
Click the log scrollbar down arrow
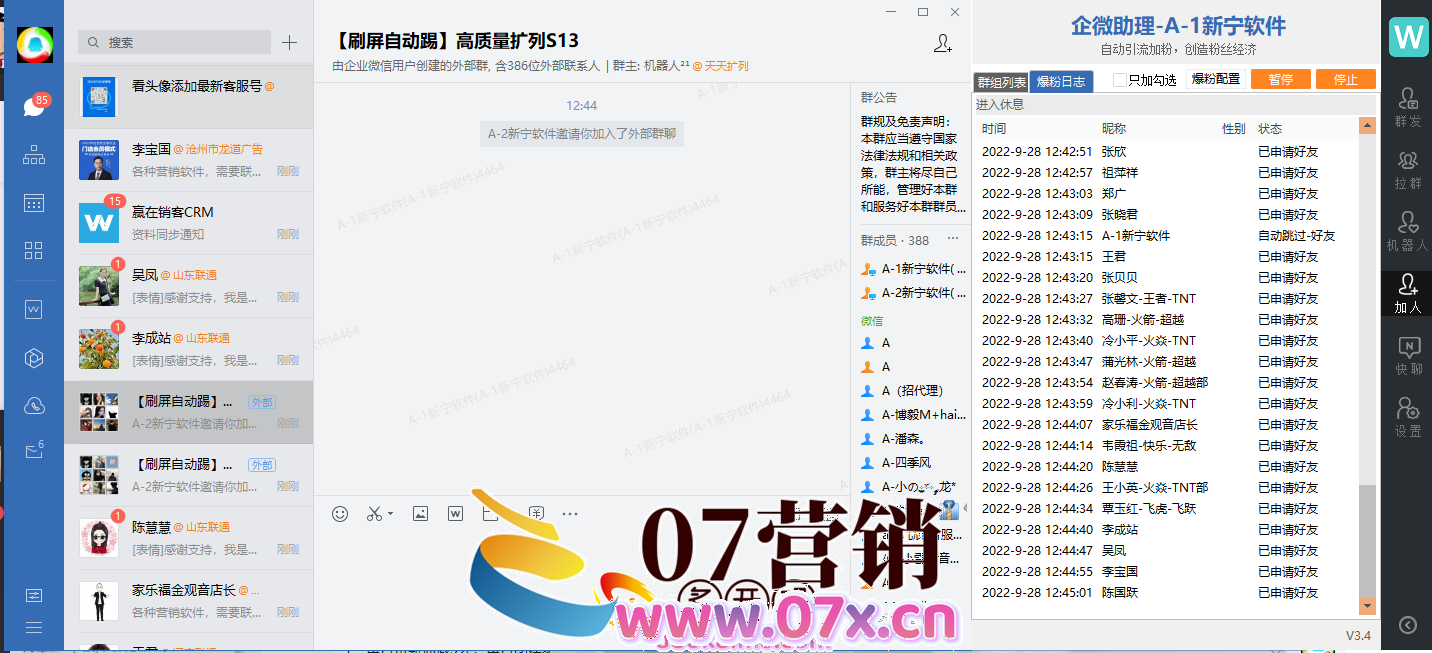pyautogui.click(x=1367, y=606)
